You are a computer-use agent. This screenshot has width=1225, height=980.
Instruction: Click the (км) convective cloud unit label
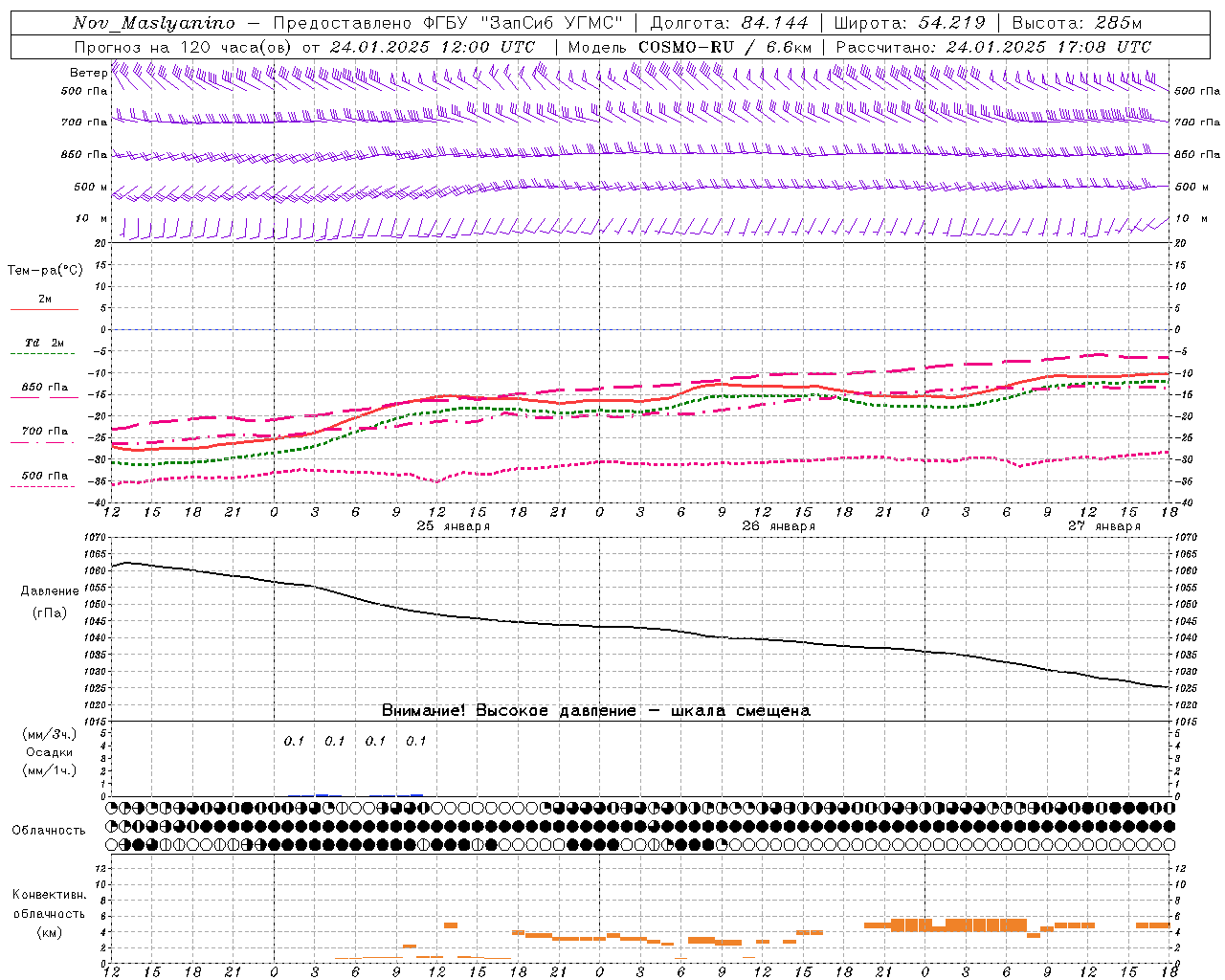click(50, 932)
